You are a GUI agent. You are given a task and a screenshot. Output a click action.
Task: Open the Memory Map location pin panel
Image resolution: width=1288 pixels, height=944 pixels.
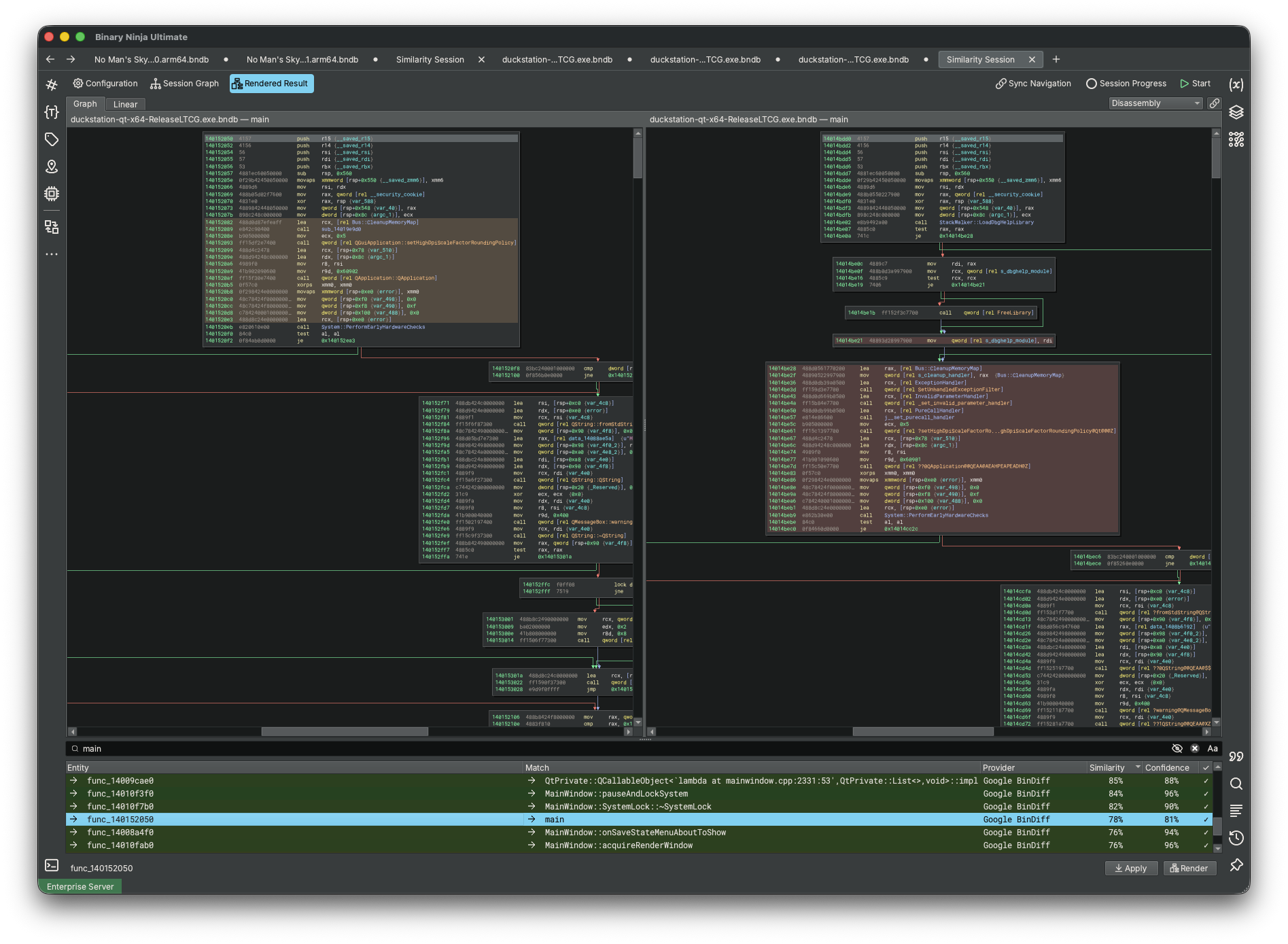52,167
